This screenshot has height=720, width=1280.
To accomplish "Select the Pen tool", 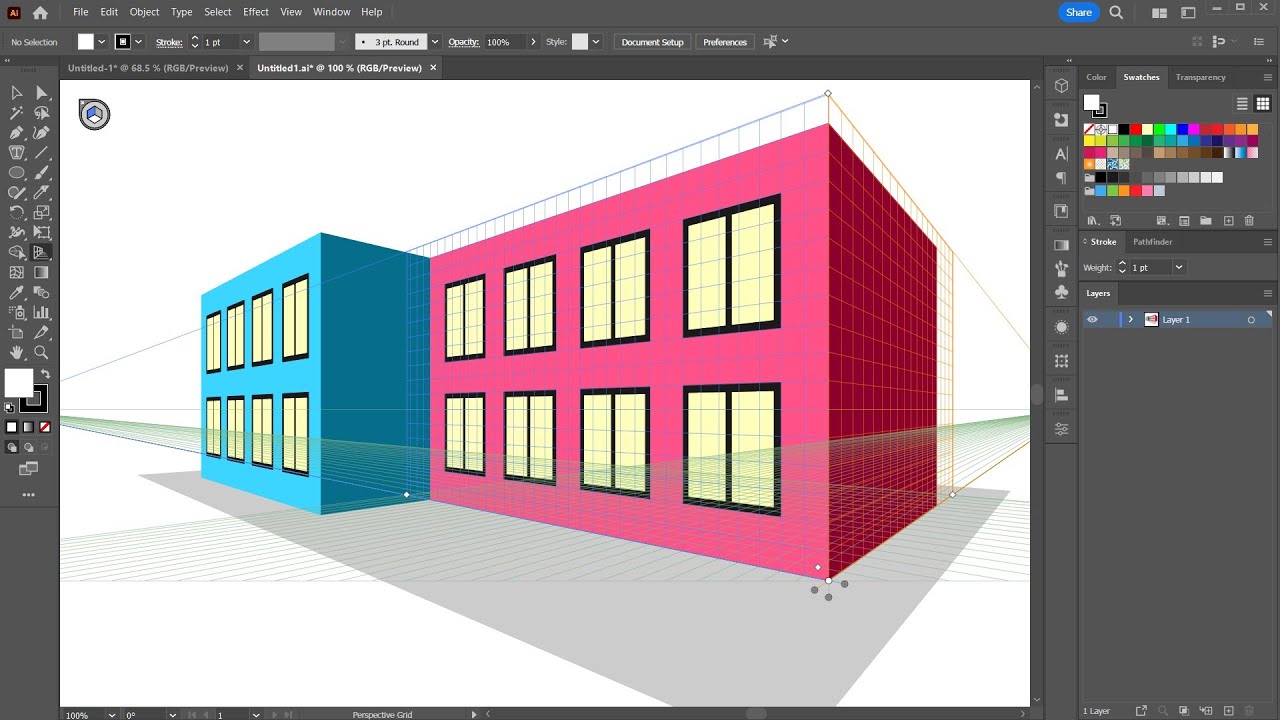I will [16, 132].
